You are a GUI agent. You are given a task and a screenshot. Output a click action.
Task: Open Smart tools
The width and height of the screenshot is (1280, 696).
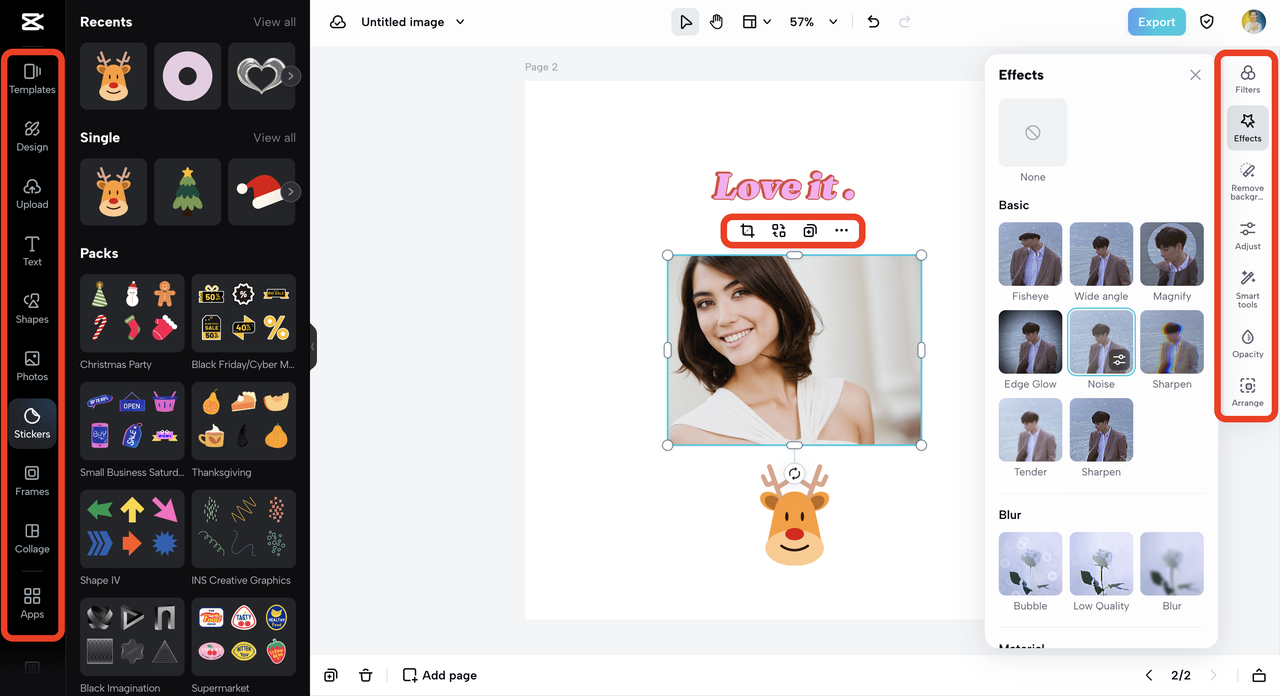(1247, 288)
